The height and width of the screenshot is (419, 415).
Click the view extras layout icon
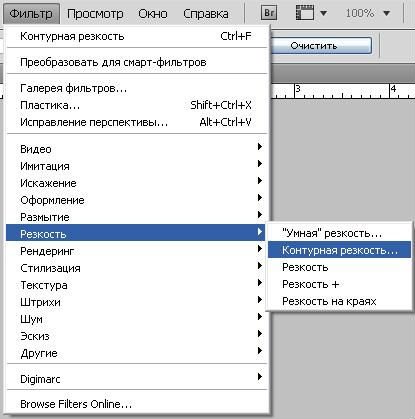(x=305, y=13)
